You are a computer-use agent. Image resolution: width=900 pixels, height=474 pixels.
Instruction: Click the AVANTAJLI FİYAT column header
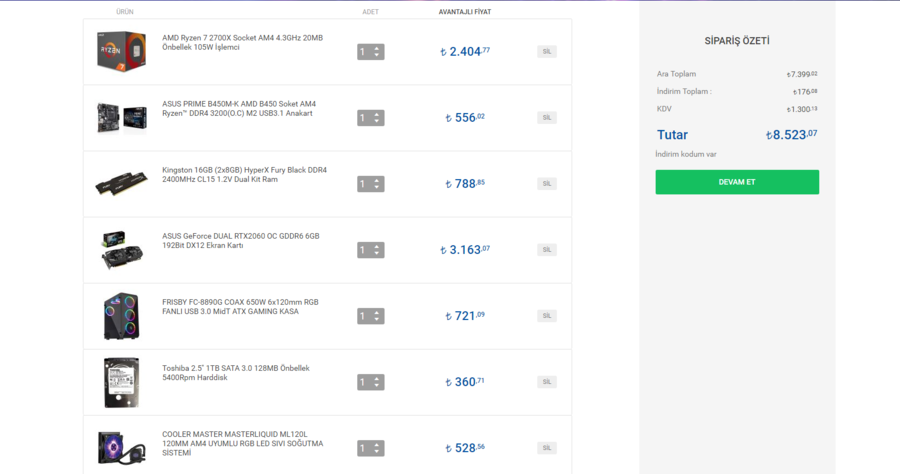[x=465, y=11]
